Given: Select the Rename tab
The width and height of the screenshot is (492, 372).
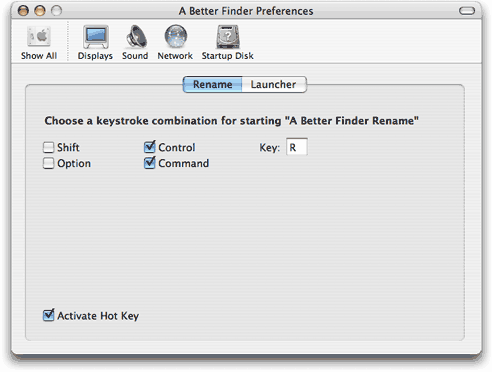Looking at the screenshot, I should 213,85.
